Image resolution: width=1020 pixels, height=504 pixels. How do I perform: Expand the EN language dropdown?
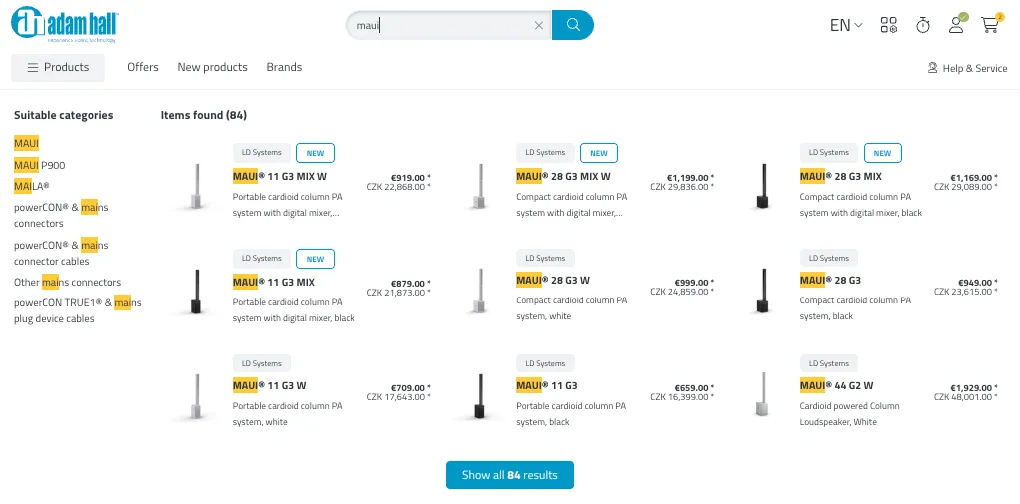846,25
